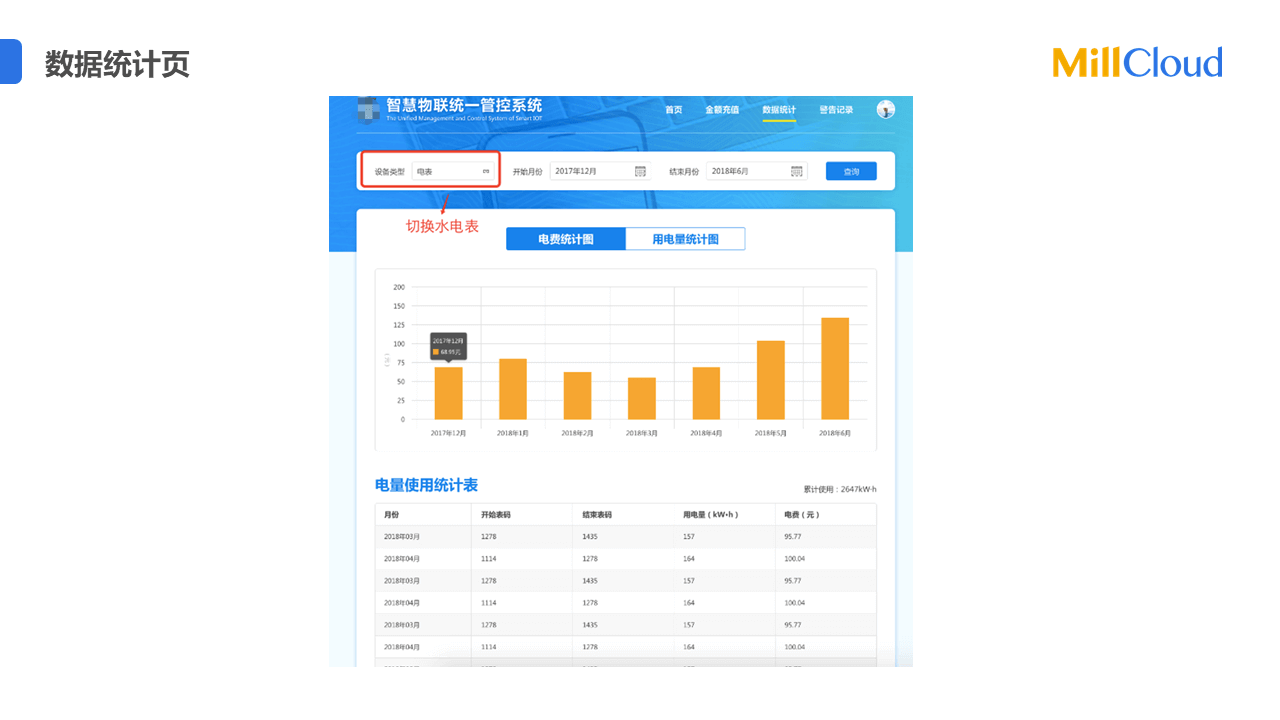
Task: Select the 数据统计 nav tab
Action: coord(778,110)
